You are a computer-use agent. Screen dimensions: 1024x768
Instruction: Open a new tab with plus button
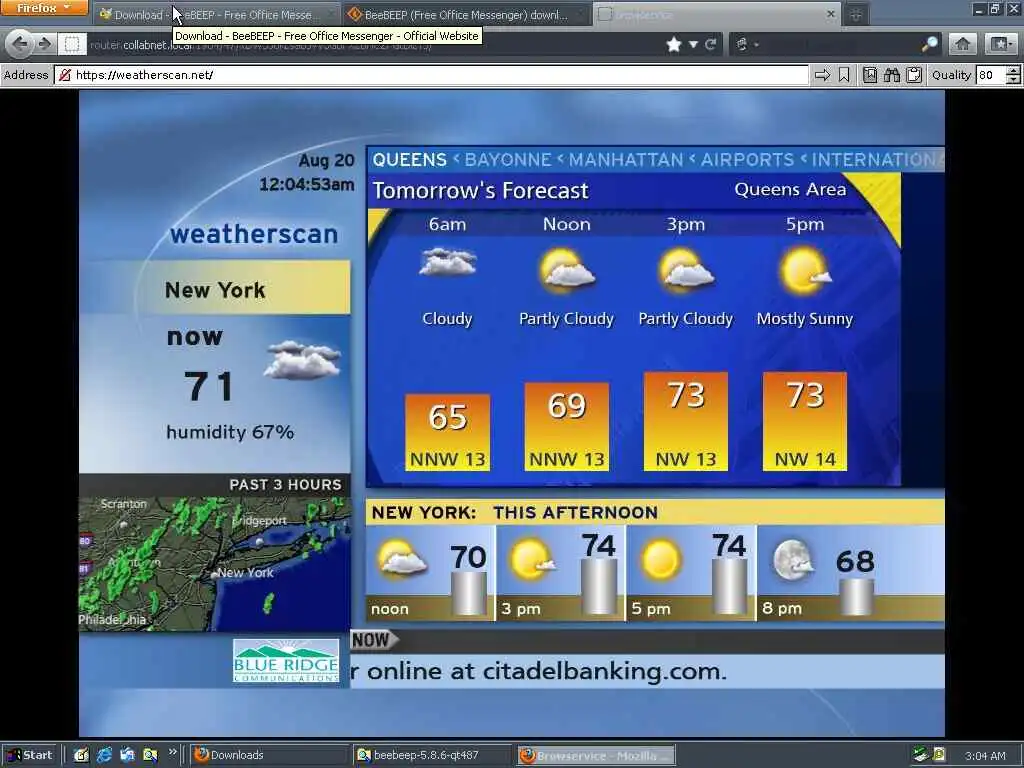point(856,14)
